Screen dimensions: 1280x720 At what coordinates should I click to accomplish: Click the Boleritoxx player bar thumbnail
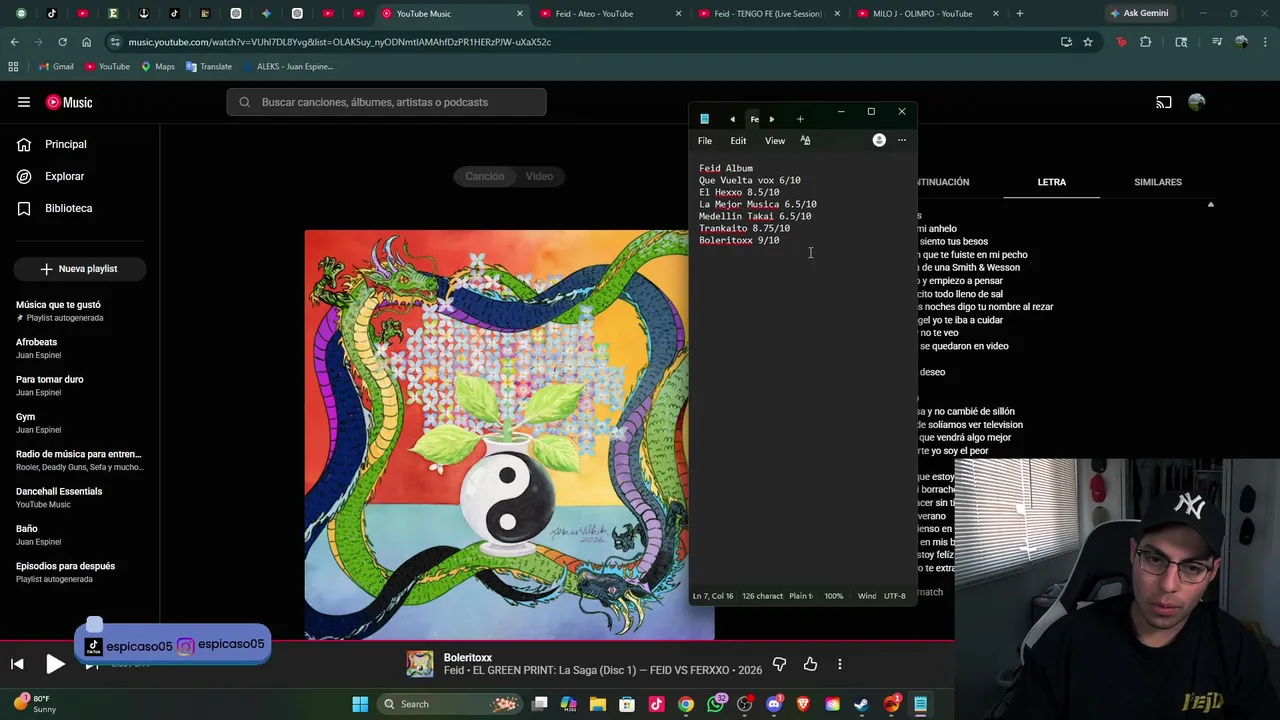pos(420,664)
